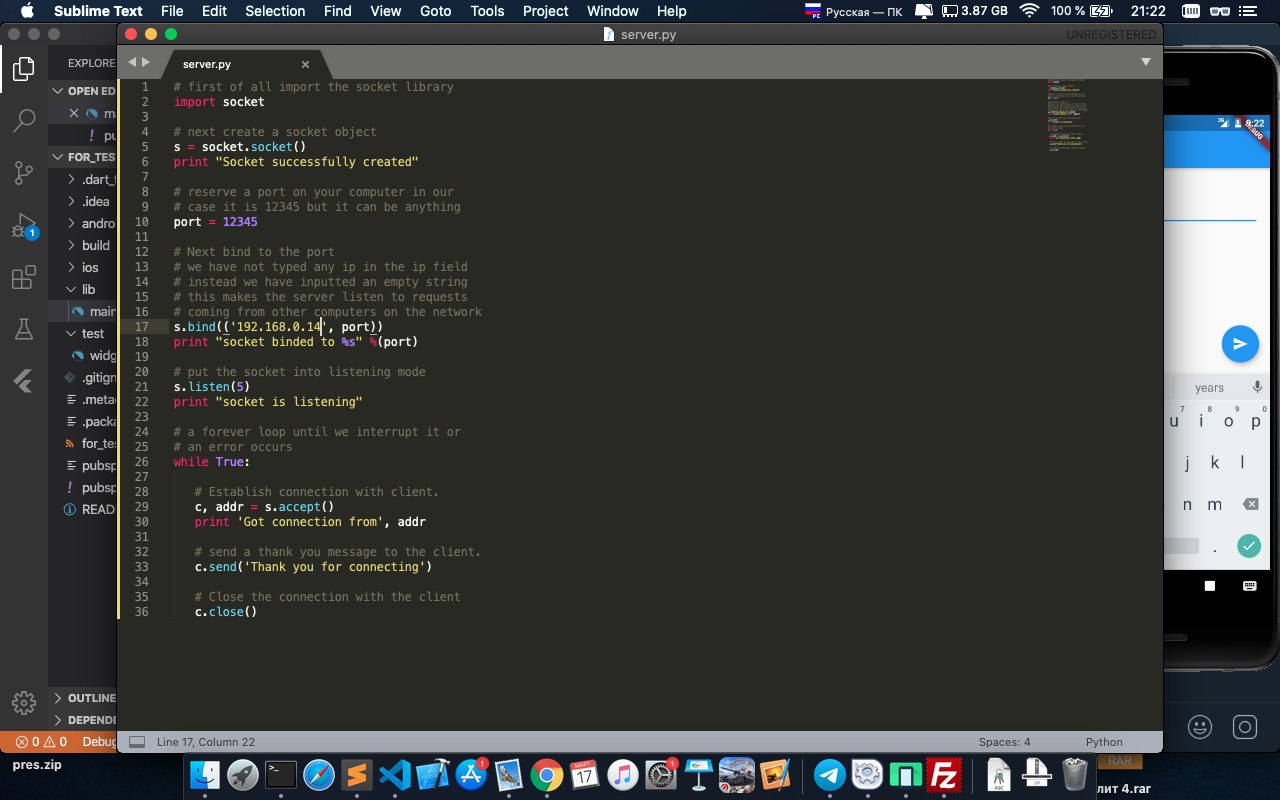Open VS Code Testing flask icon
Viewport: 1280px width, 800px height.
click(x=23, y=329)
